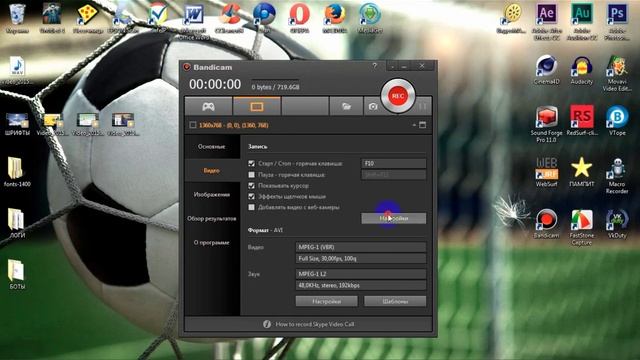This screenshot has width=640, height=360.
Task: Open format Настройки button at bottom
Action: [x=327, y=302]
